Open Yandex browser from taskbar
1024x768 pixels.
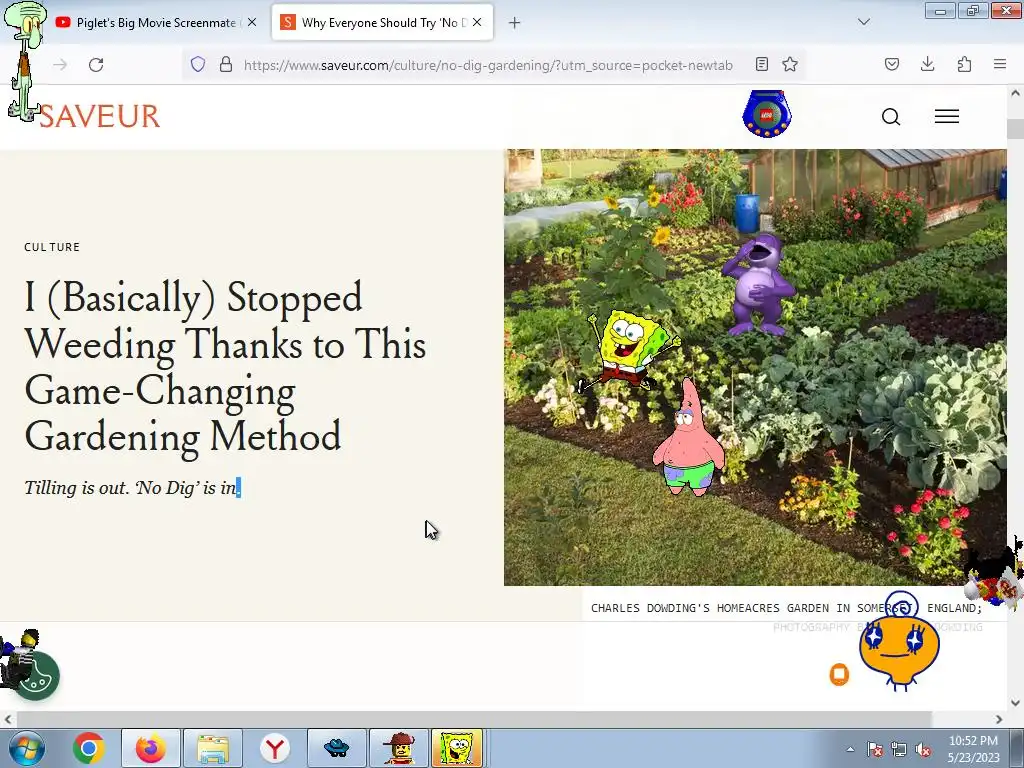275,748
